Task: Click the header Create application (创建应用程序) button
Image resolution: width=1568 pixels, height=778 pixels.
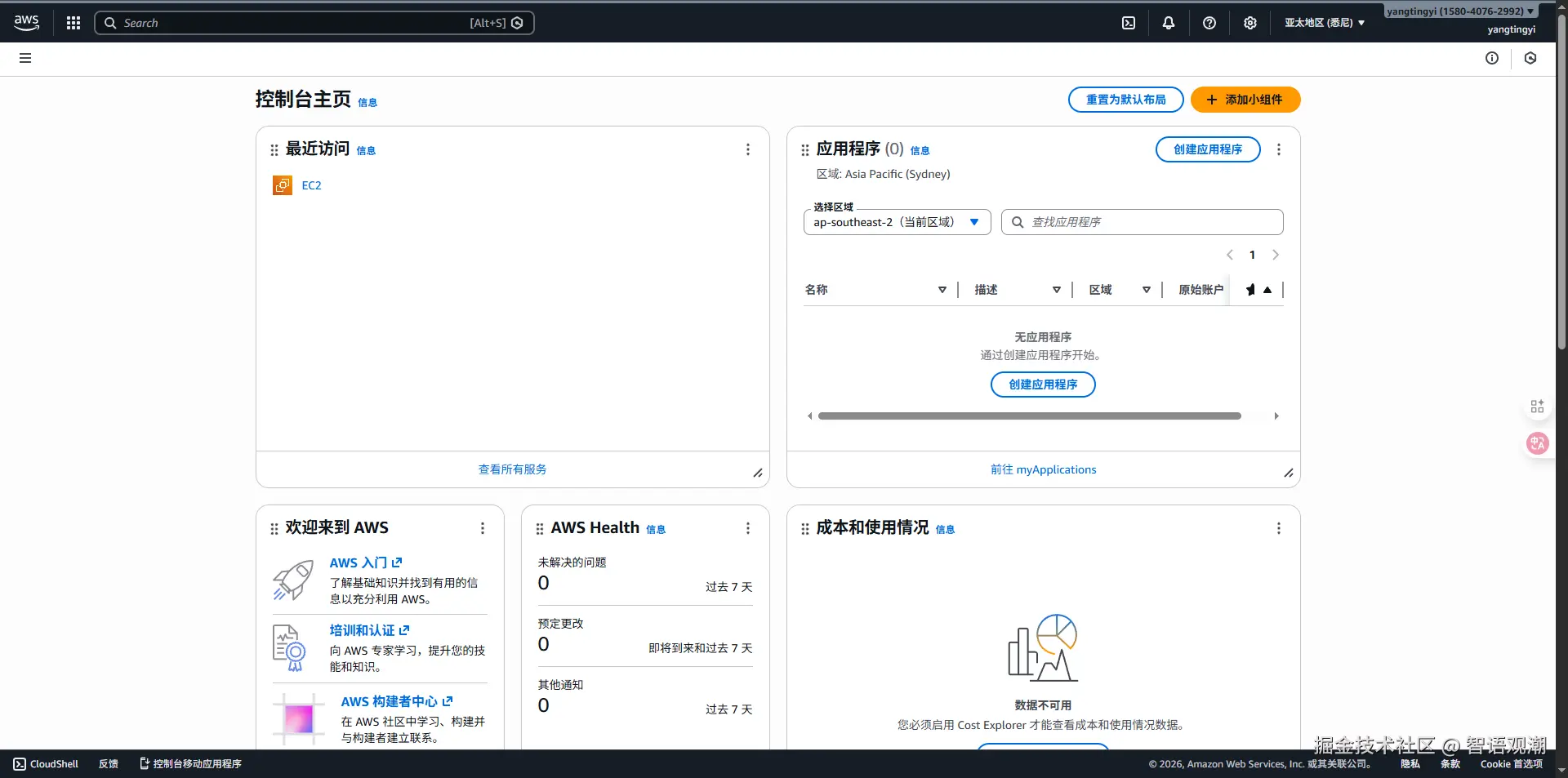Action: tap(1208, 149)
